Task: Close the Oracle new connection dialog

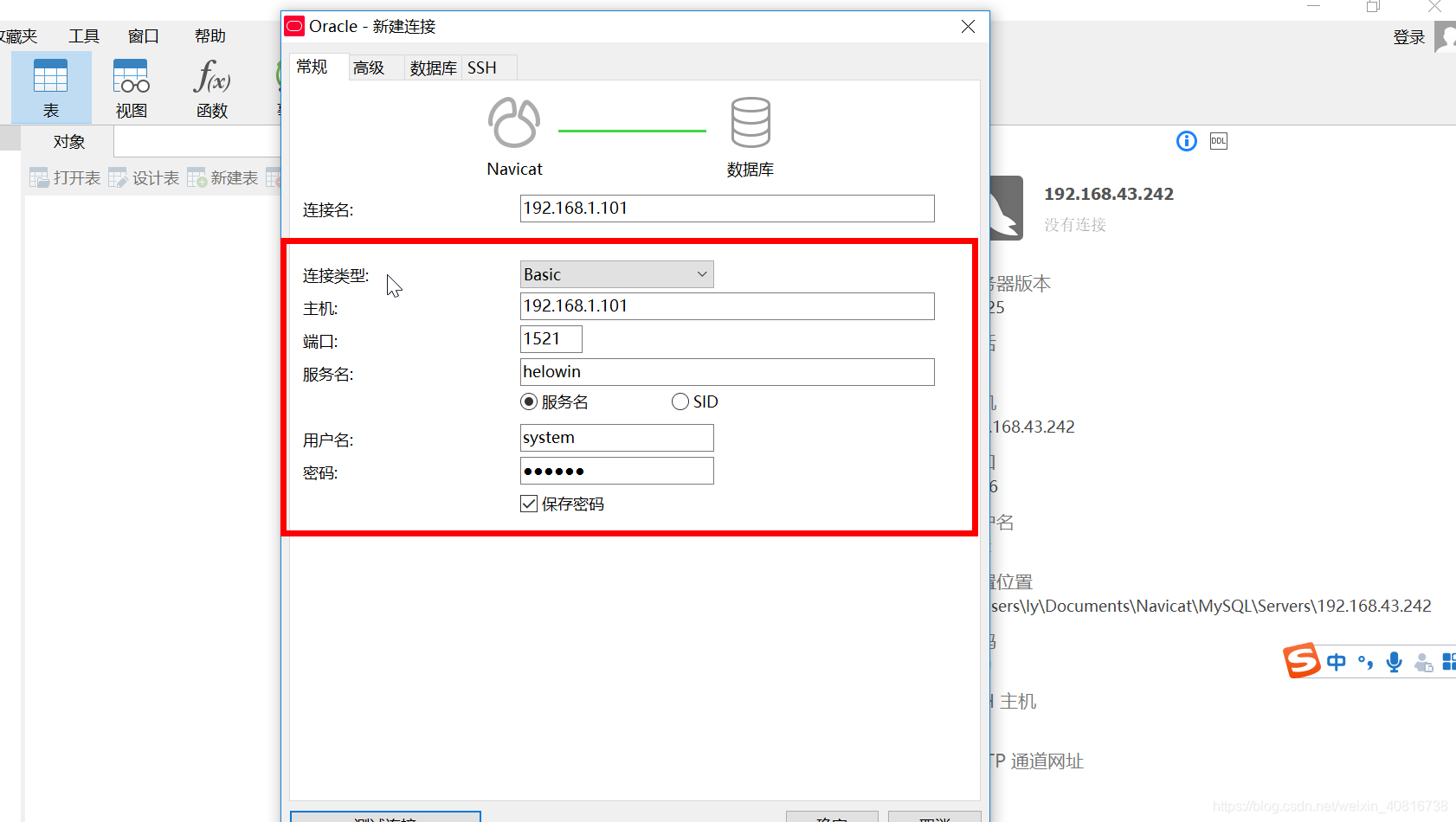Action: [968, 27]
